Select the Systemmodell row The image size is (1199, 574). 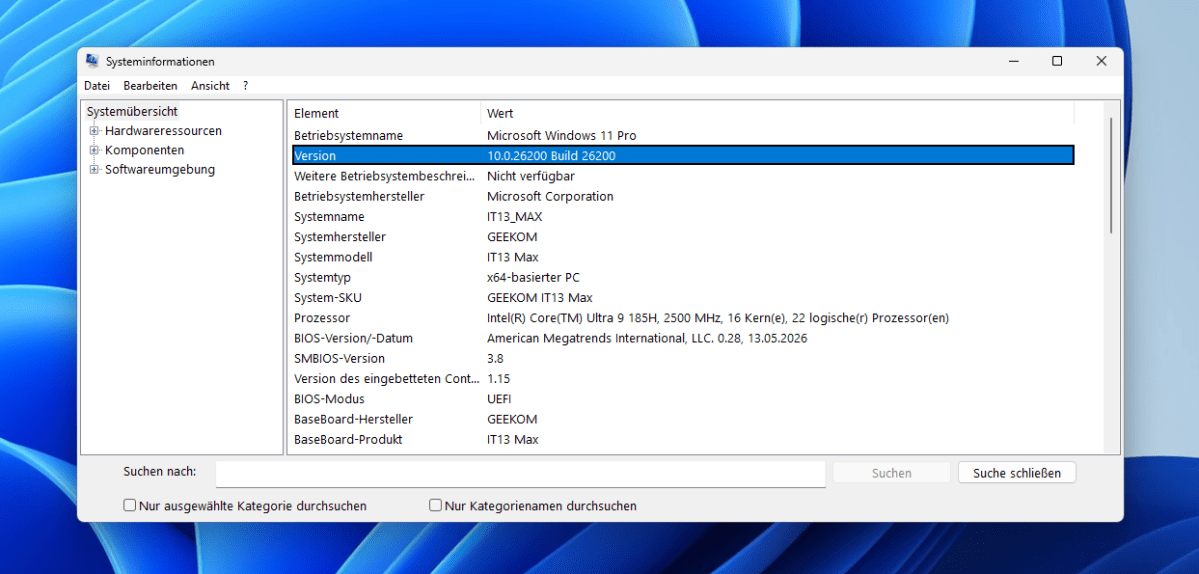(x=683, y=257)
